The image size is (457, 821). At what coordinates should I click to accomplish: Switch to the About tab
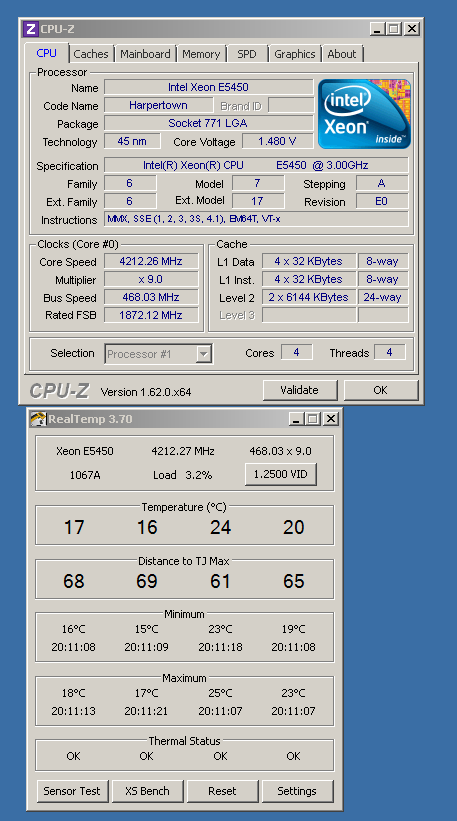coord(342,54)
